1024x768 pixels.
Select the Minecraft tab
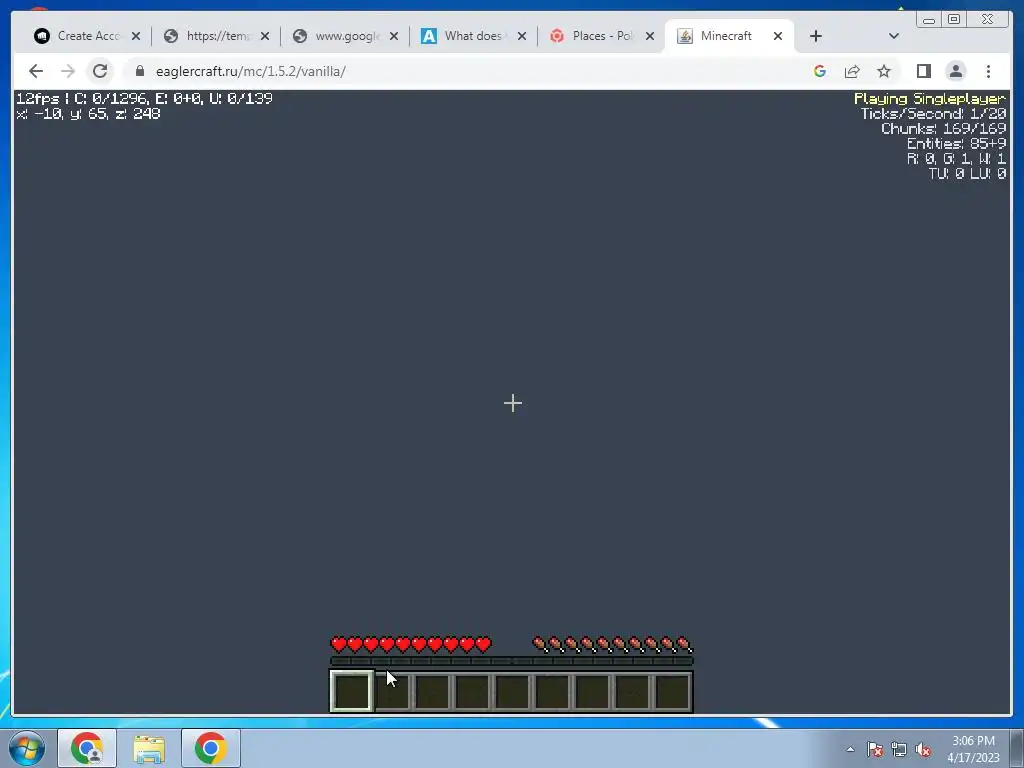tap(725, 36)
